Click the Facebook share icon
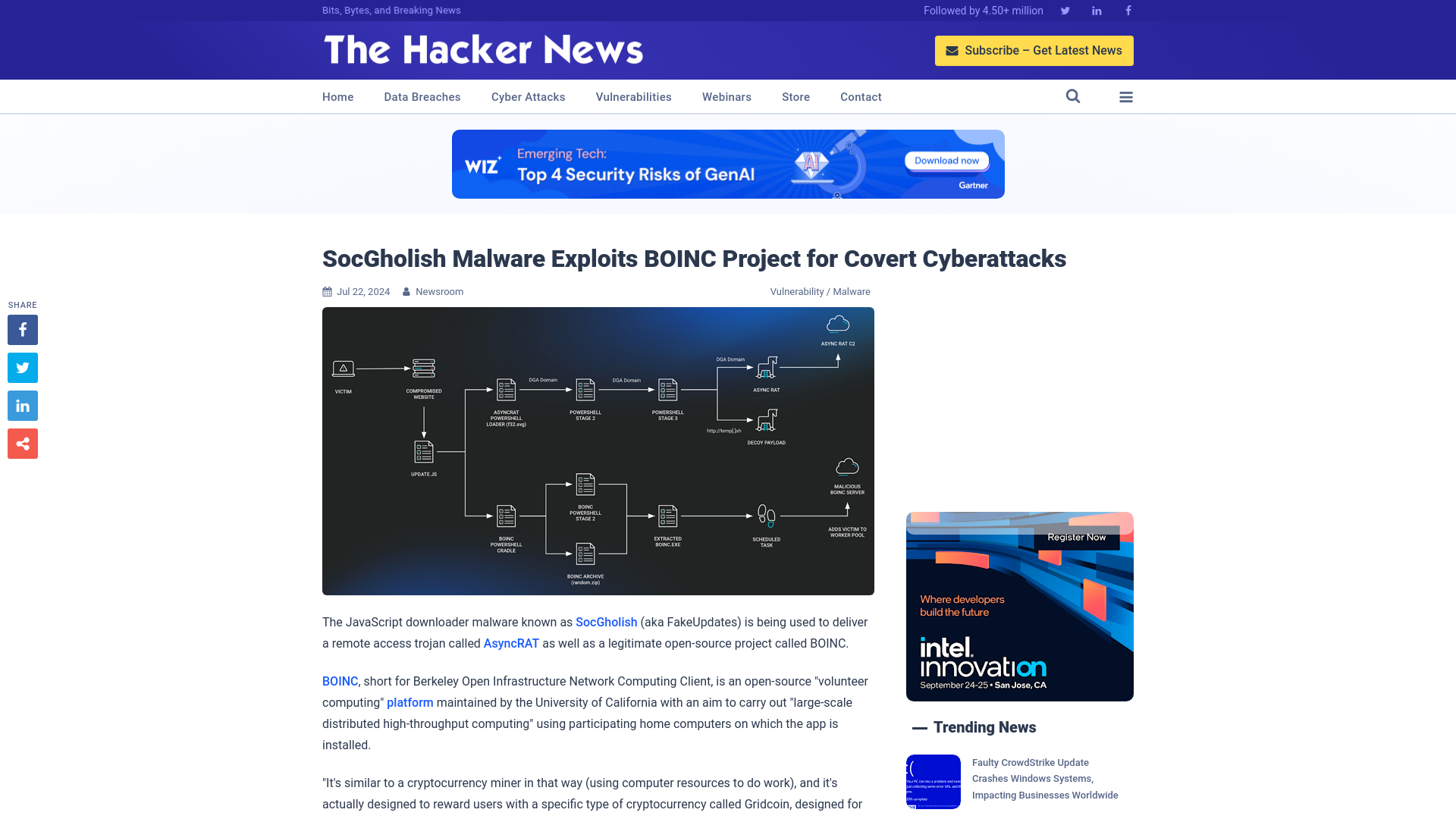 [22, 329]
